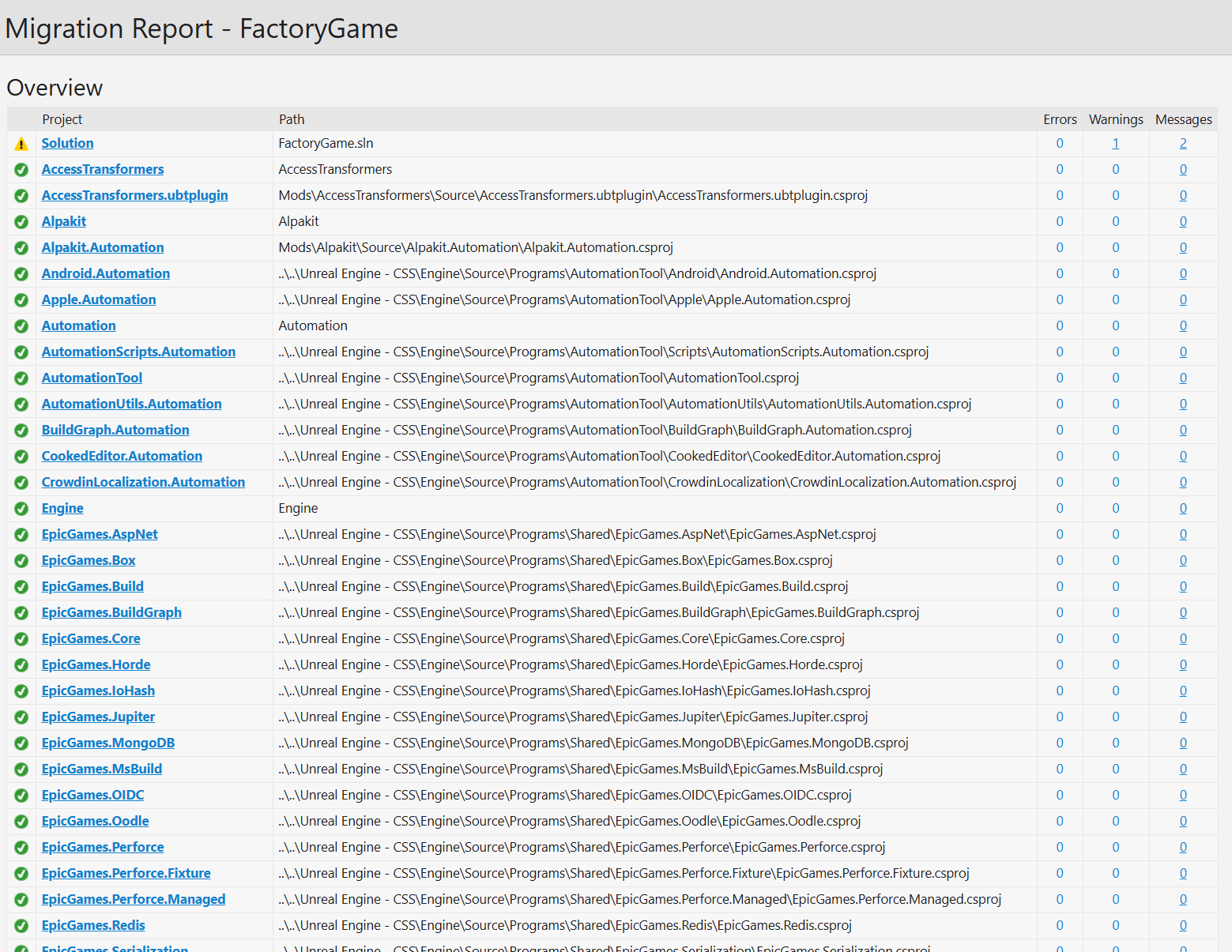This screenshot has height=952, width=1232.
Task: Click the check icon beside EpicGames.Oodle
Action: pos(21,822)
